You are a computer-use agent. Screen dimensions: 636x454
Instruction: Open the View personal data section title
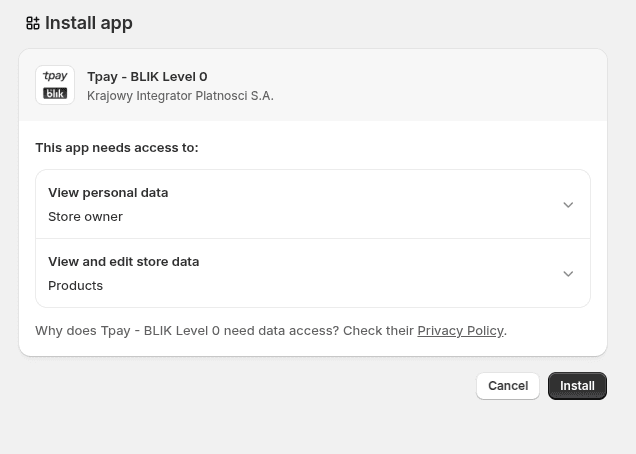coord(108,192)
